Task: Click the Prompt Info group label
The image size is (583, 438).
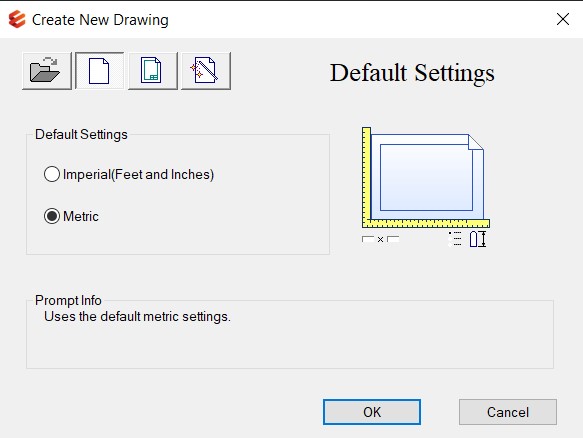Action: click(x=68, y=300)
